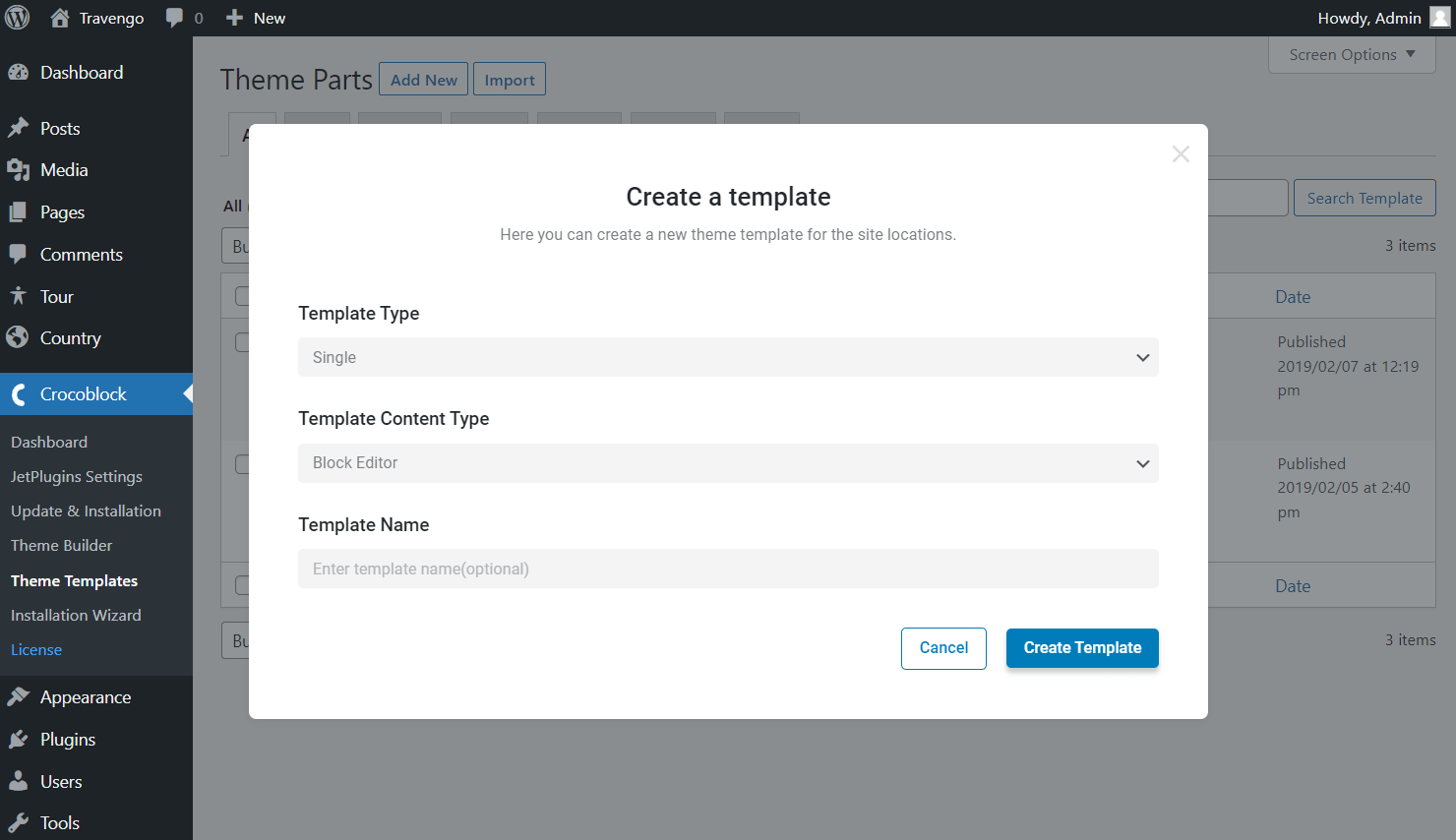Click the Import button

pos(510,80)
